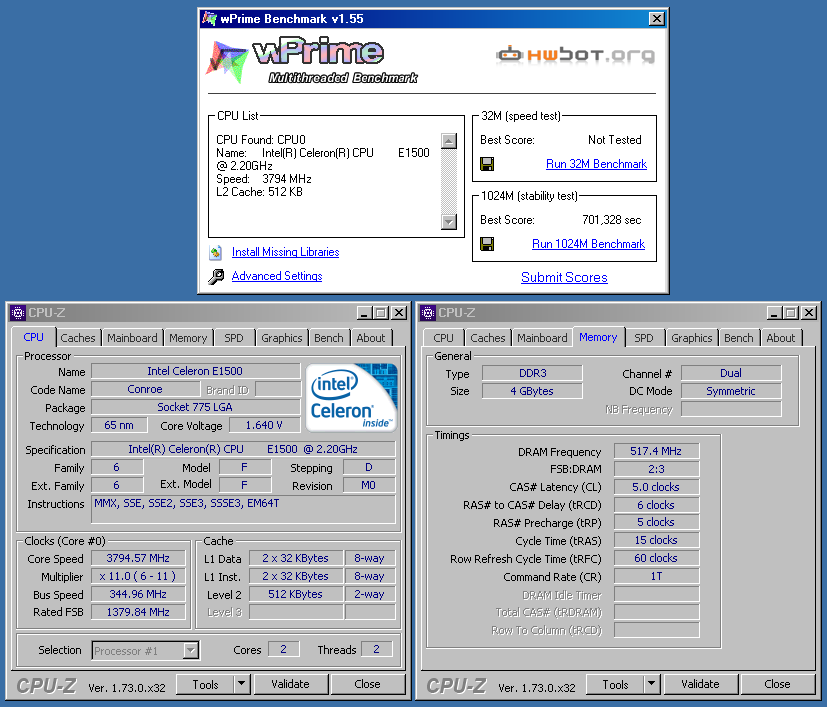
Task: Click the 32M benchmark save floppy icon
Action: pyautogui.click(x=487, y=164)
